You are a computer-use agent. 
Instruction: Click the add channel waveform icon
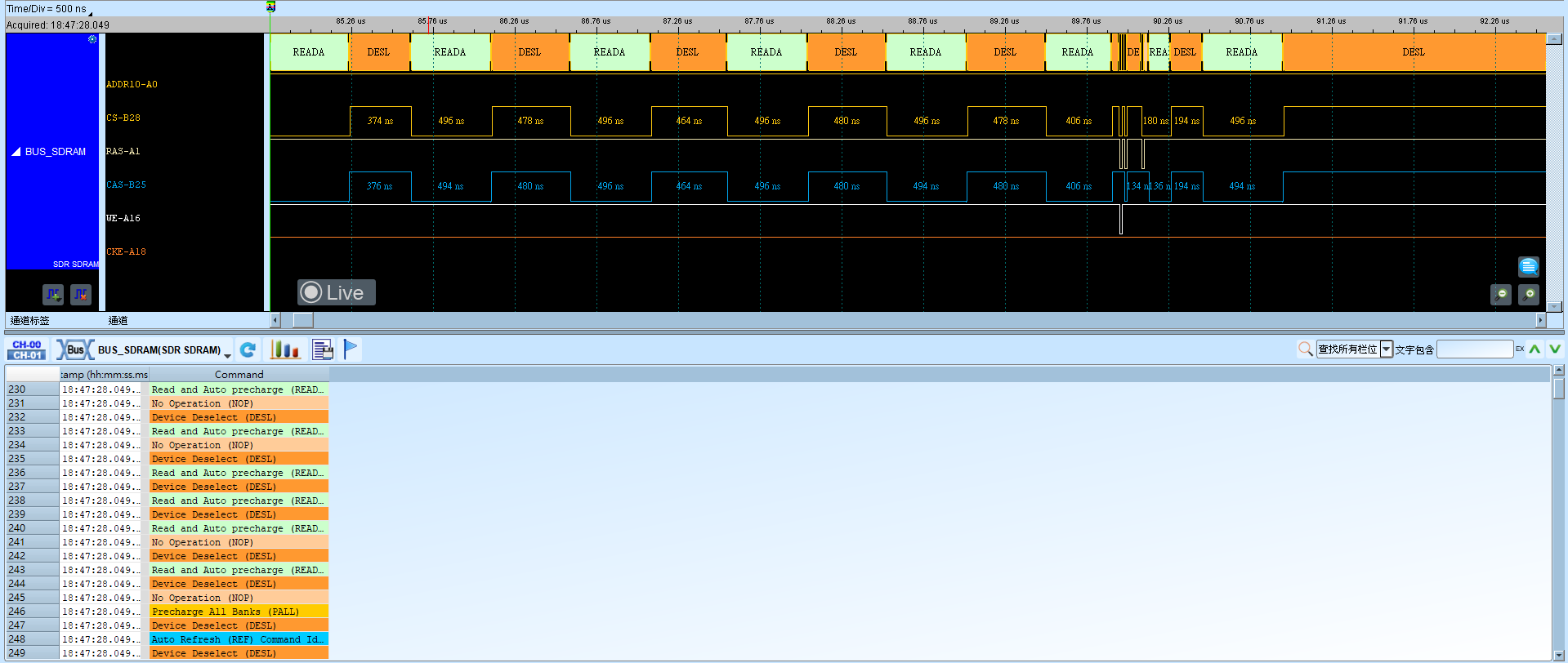click(53, 294)
